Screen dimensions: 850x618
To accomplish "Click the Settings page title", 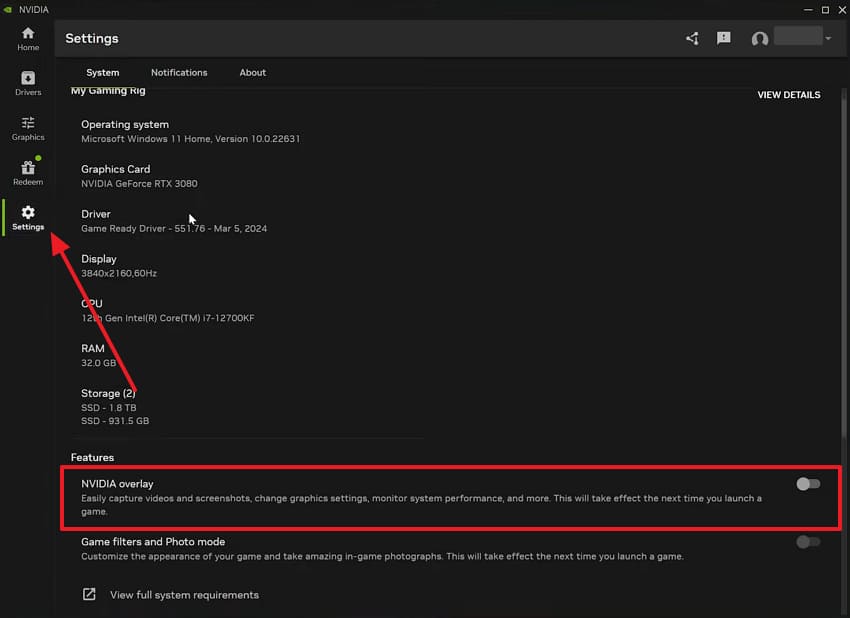I will pyautogui.click(x=92, y=38).
